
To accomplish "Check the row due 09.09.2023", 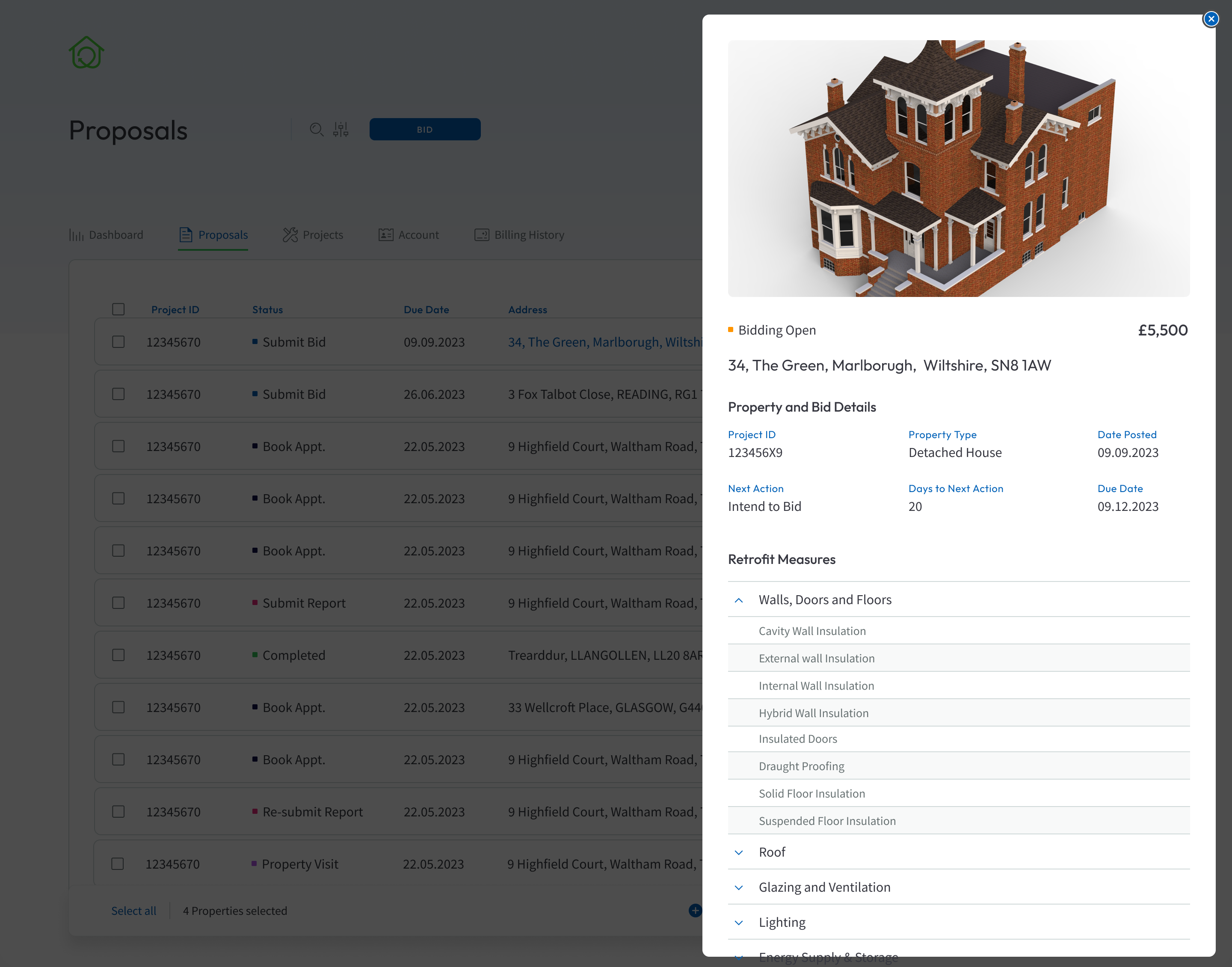I will [118, 342].
